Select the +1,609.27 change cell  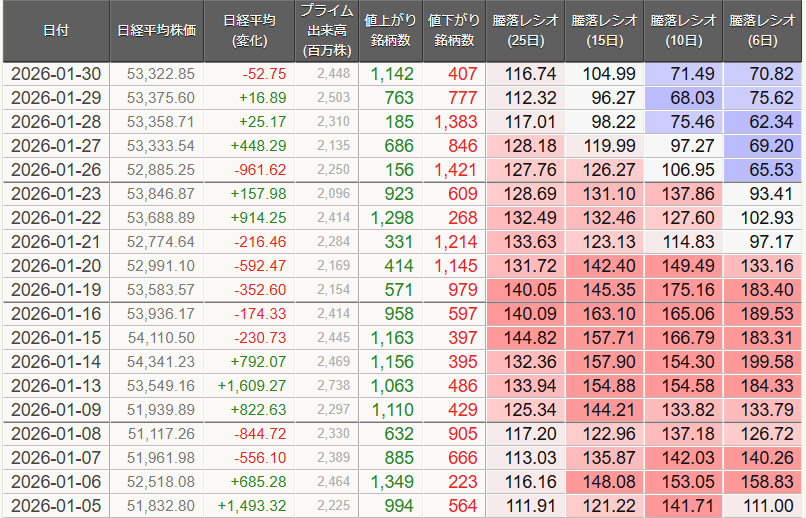coord(250,385)
